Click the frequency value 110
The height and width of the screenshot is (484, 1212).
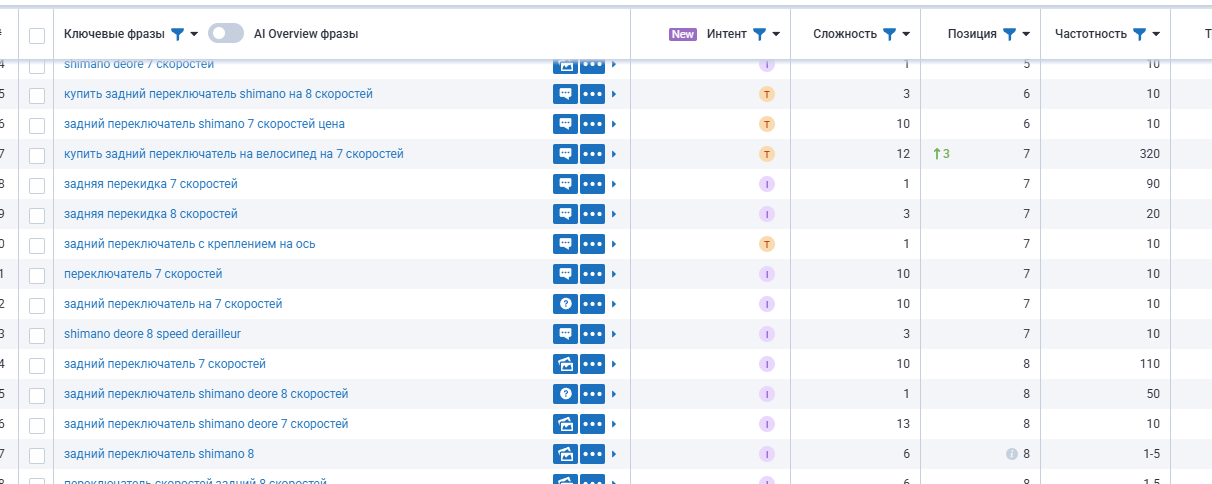tap(1150, 364)
